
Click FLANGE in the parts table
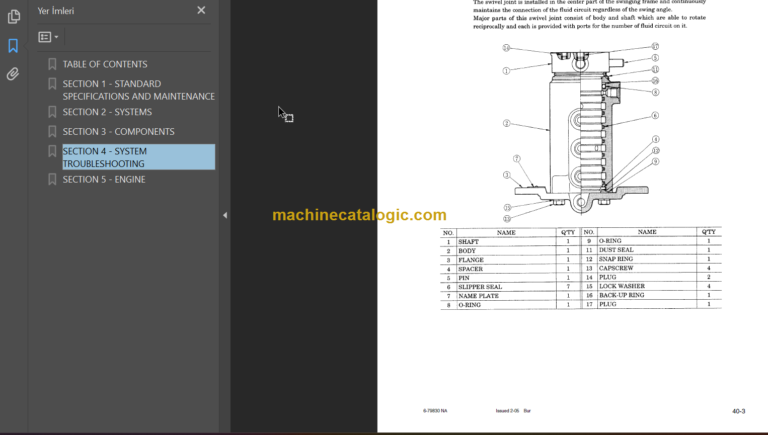(471, 260)
